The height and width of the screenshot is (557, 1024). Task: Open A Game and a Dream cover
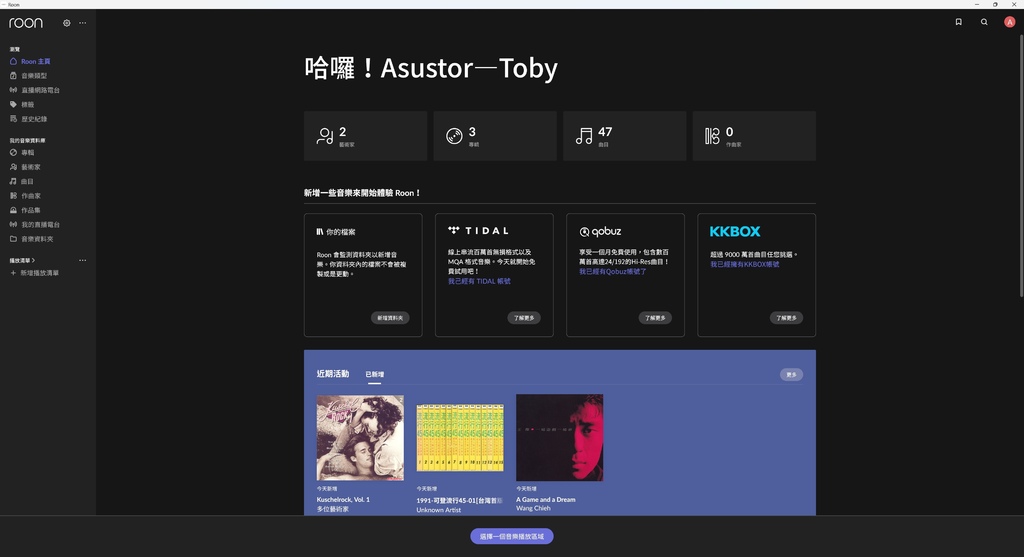point(560,438)
